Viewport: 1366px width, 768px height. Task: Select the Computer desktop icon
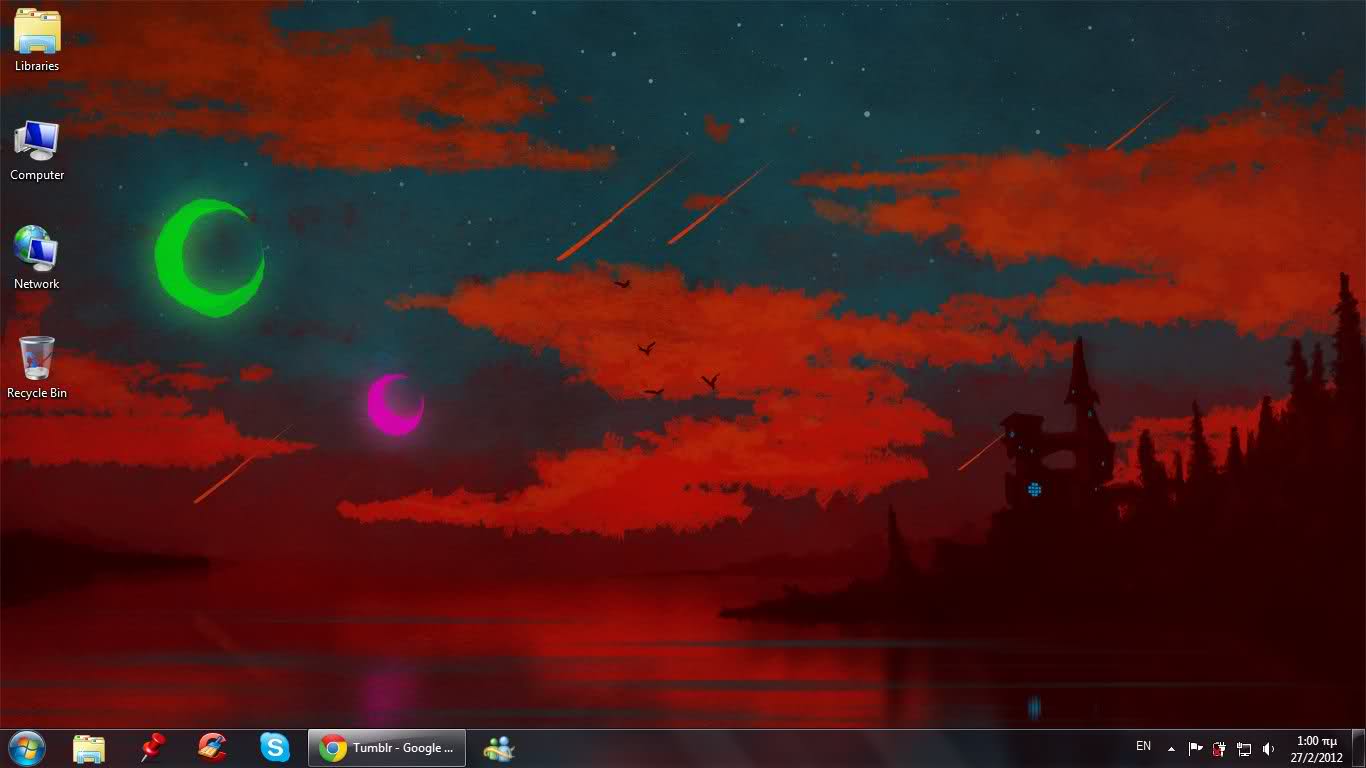click(37, 150)
